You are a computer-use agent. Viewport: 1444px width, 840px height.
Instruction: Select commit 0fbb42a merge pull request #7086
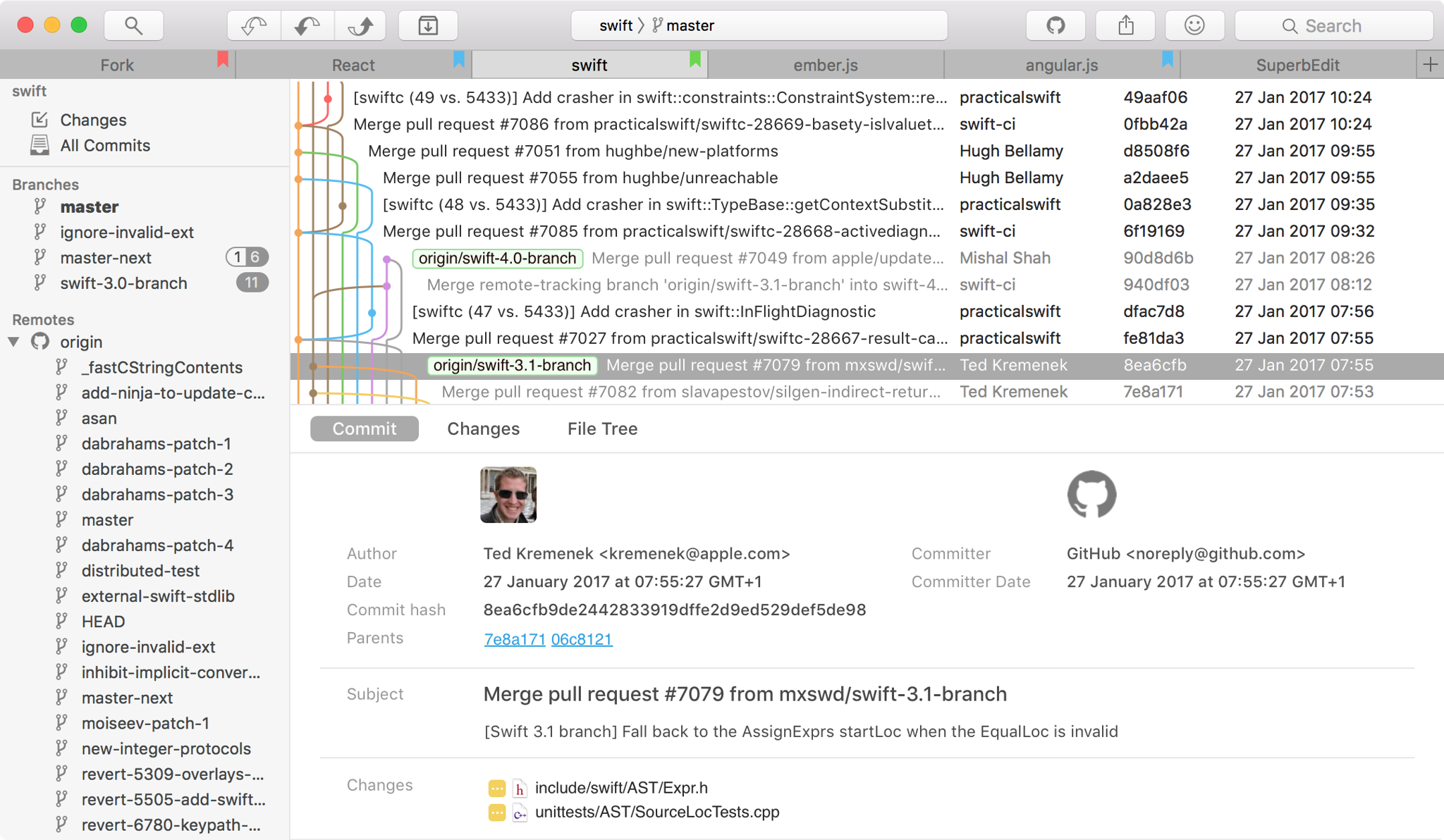(867, 124)
